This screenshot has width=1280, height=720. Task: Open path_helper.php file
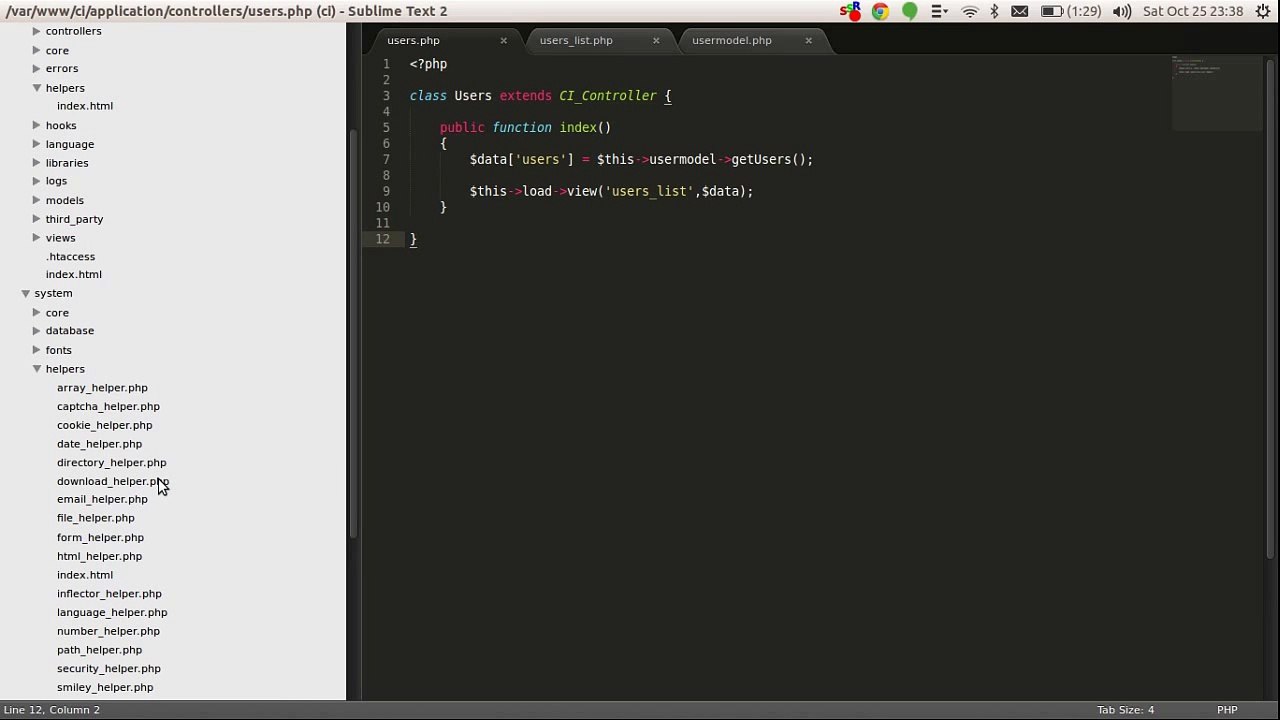coord(99,650)
